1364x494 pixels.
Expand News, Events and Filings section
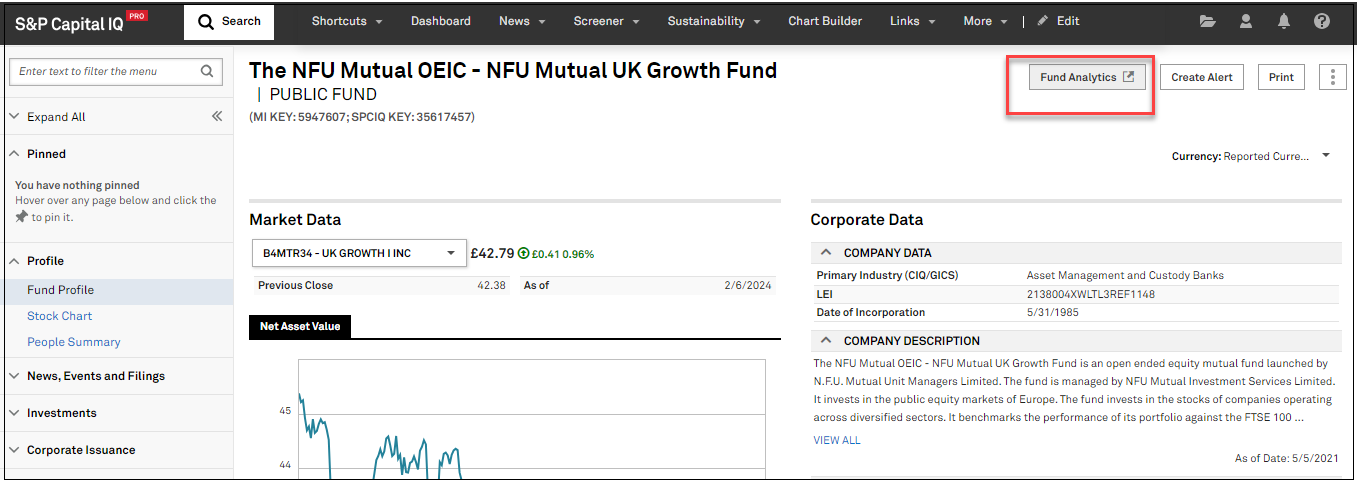[x=95, y=376]
